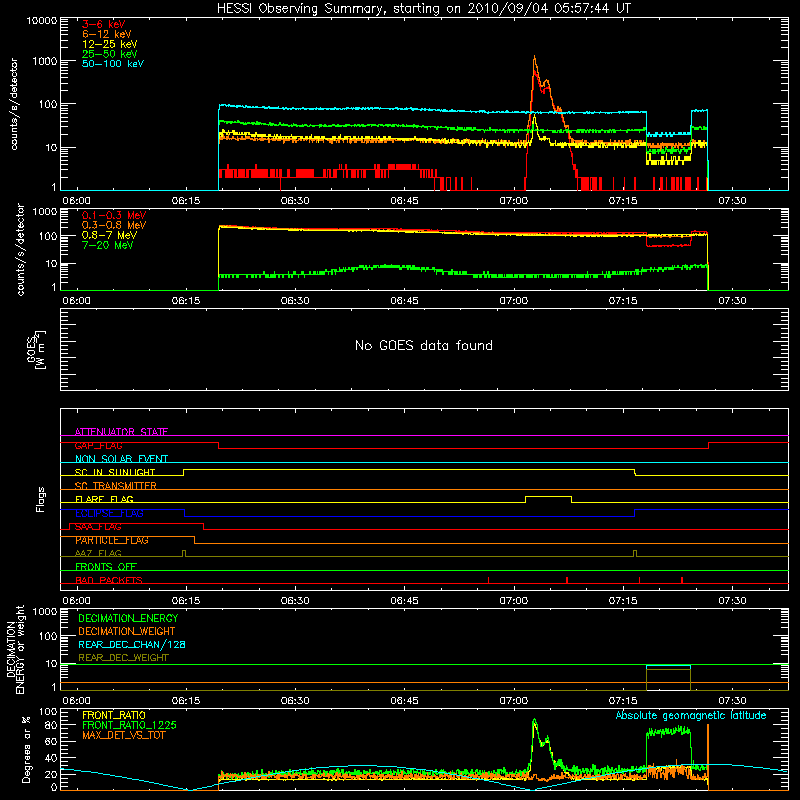Screen dimensions: 800x800
Task: Click the FRONT_RATIO_1225 peak in bottom plot
Action: click(x=534, y=721)
